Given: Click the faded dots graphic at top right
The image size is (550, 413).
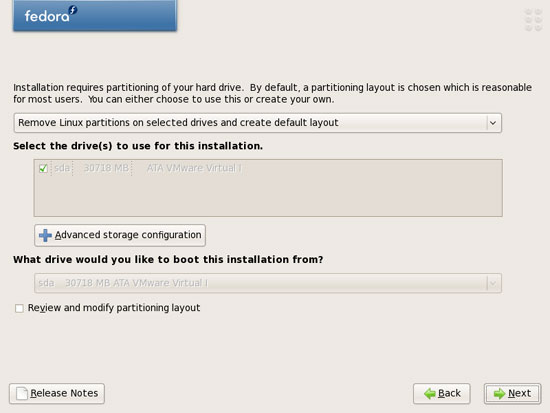Looking at the screenshot, I should pyautogui.click(x=533, y=20).
